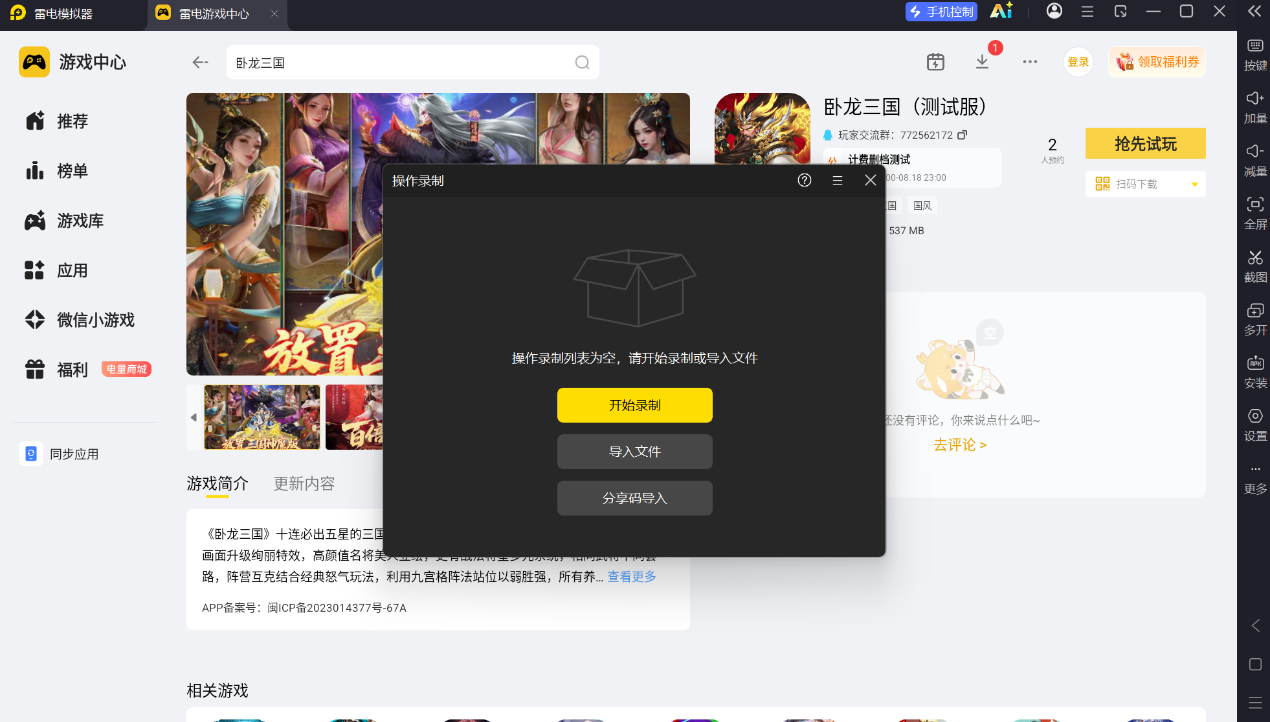Image resolution: width=1270 pixels, height=722 pixels.
Task: Click Android back triangle in sidebar
Action: point(1256,626)
